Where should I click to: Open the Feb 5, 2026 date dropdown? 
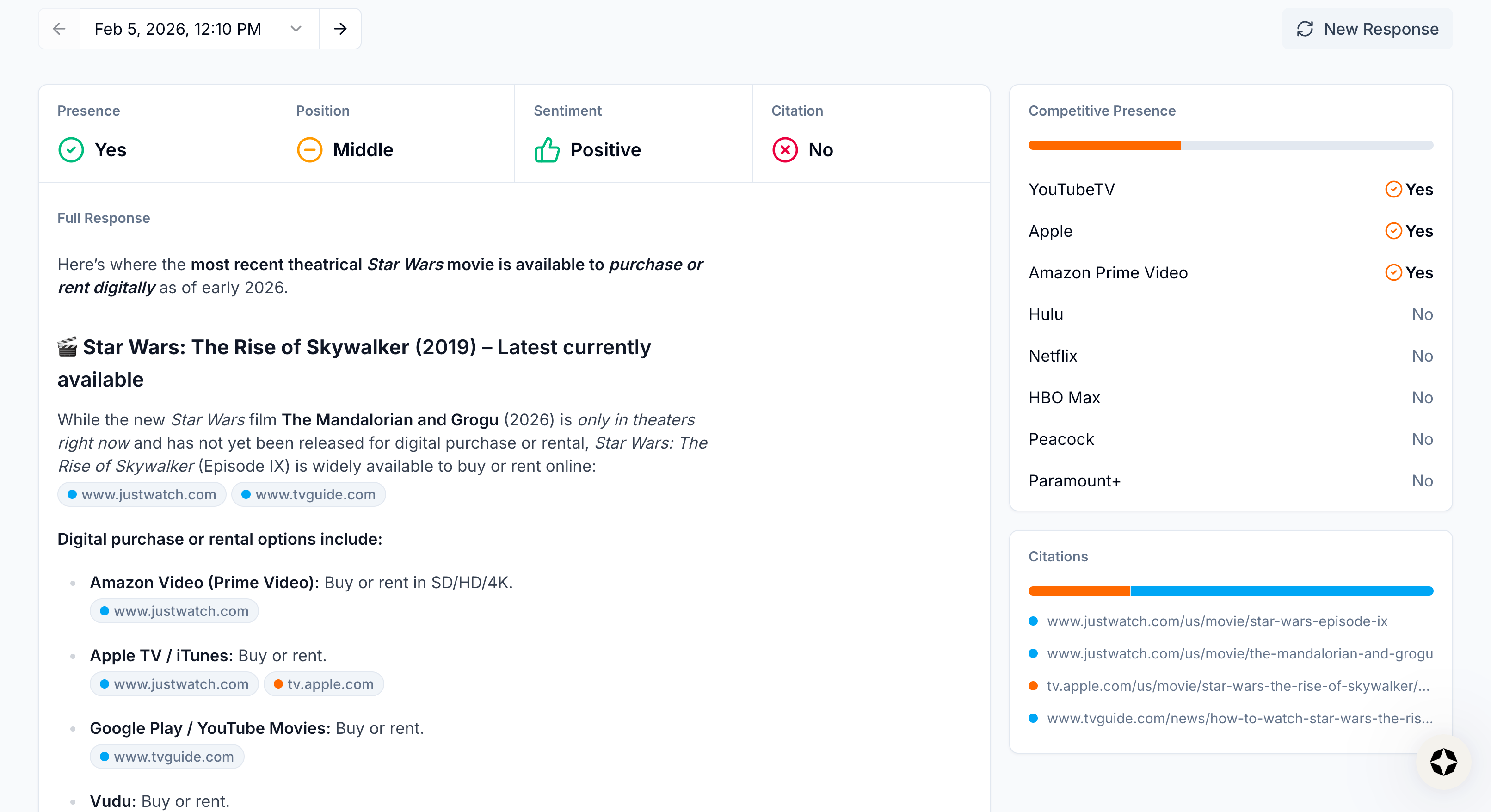click(x=198, y=28)
